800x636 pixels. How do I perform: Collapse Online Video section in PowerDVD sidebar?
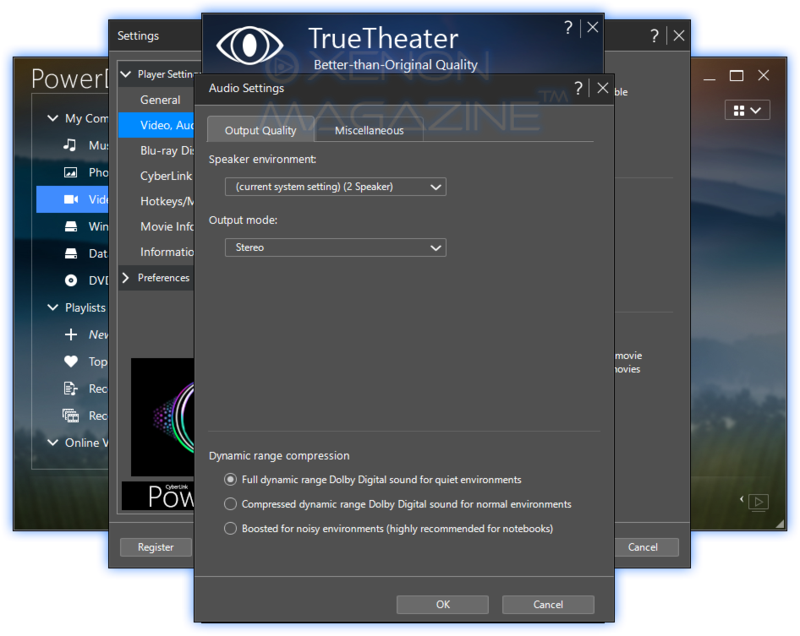pos(53,443)
